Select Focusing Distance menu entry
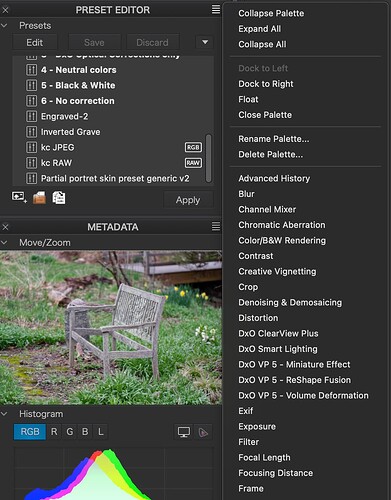391x500 pixels. tap(275, 473)
